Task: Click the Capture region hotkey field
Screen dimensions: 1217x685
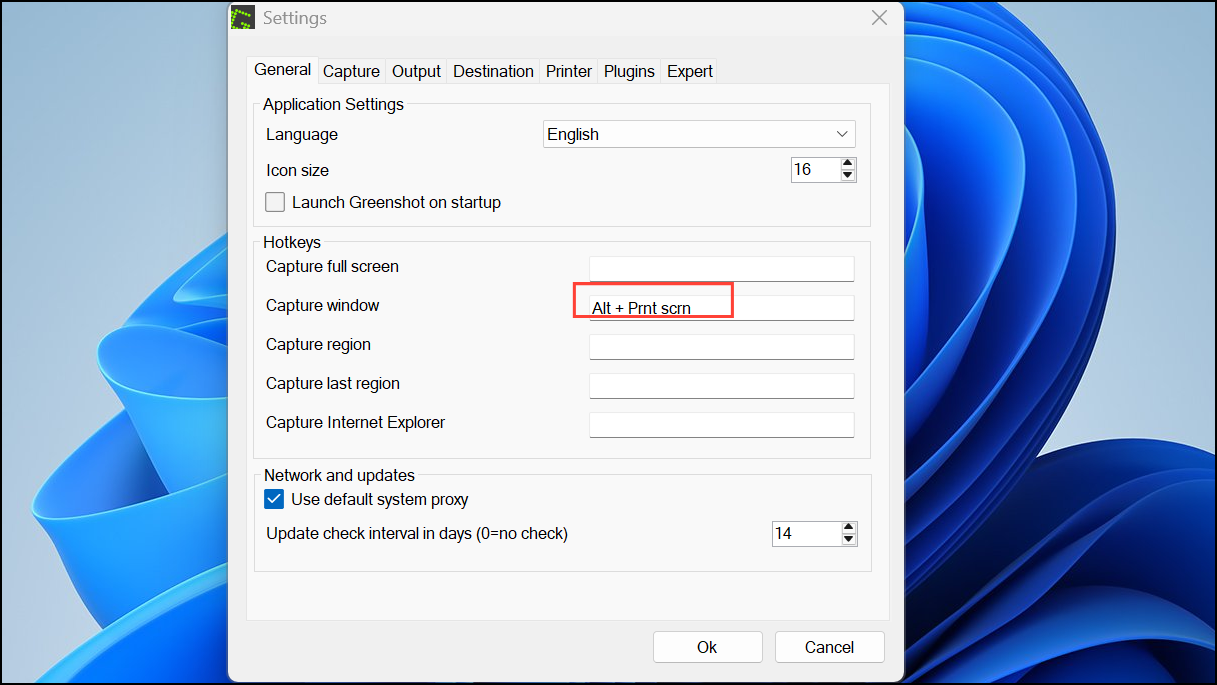Action: [722, 346]
